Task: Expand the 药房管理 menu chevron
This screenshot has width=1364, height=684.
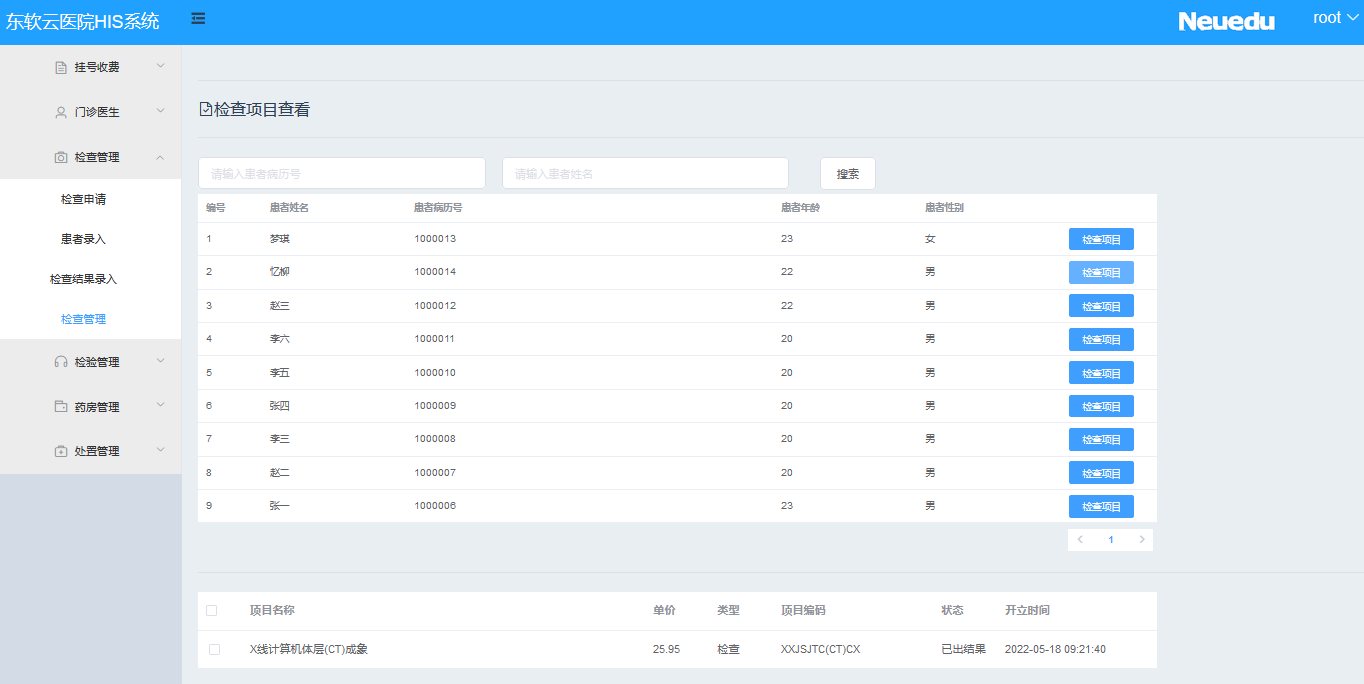Action: click(161, 406)
